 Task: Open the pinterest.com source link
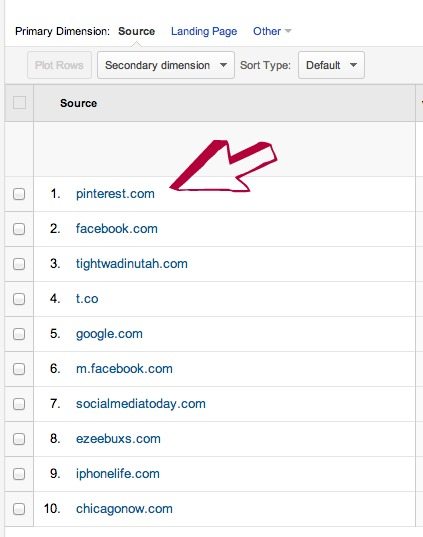(115, 194)
